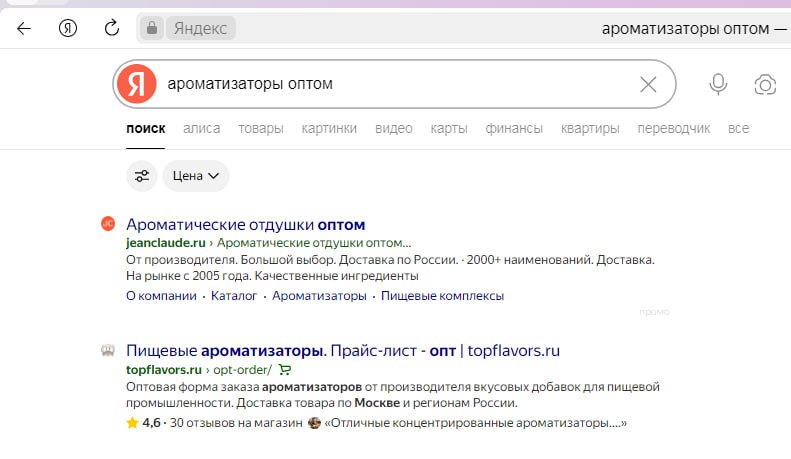The height and width of the screenshot is (459, 791).
Task: Start voice search with microphone icon
Action: tap(718, 84)
